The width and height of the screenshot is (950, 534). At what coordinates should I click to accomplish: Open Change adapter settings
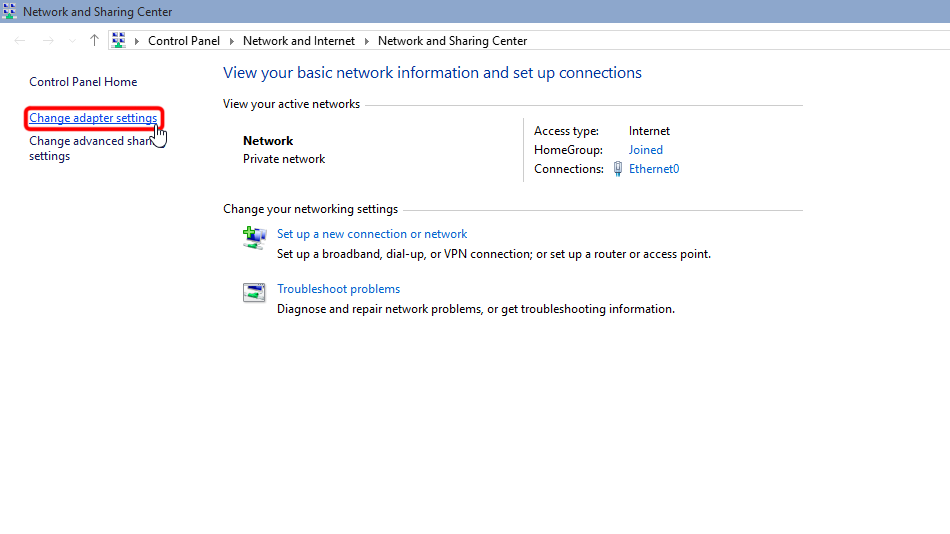[x=92, y=118]
